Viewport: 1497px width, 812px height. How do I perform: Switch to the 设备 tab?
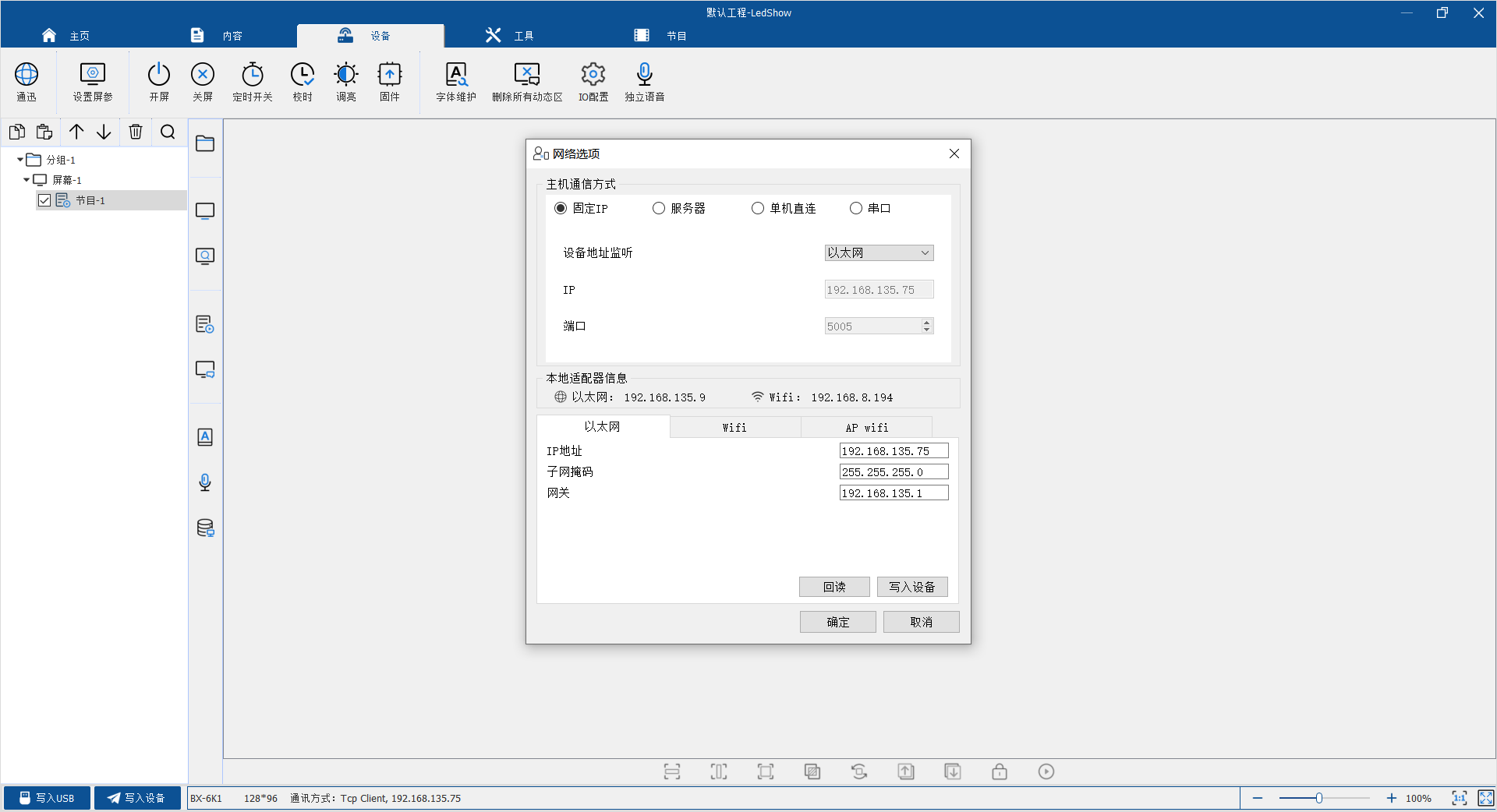(x=370, y=36)
